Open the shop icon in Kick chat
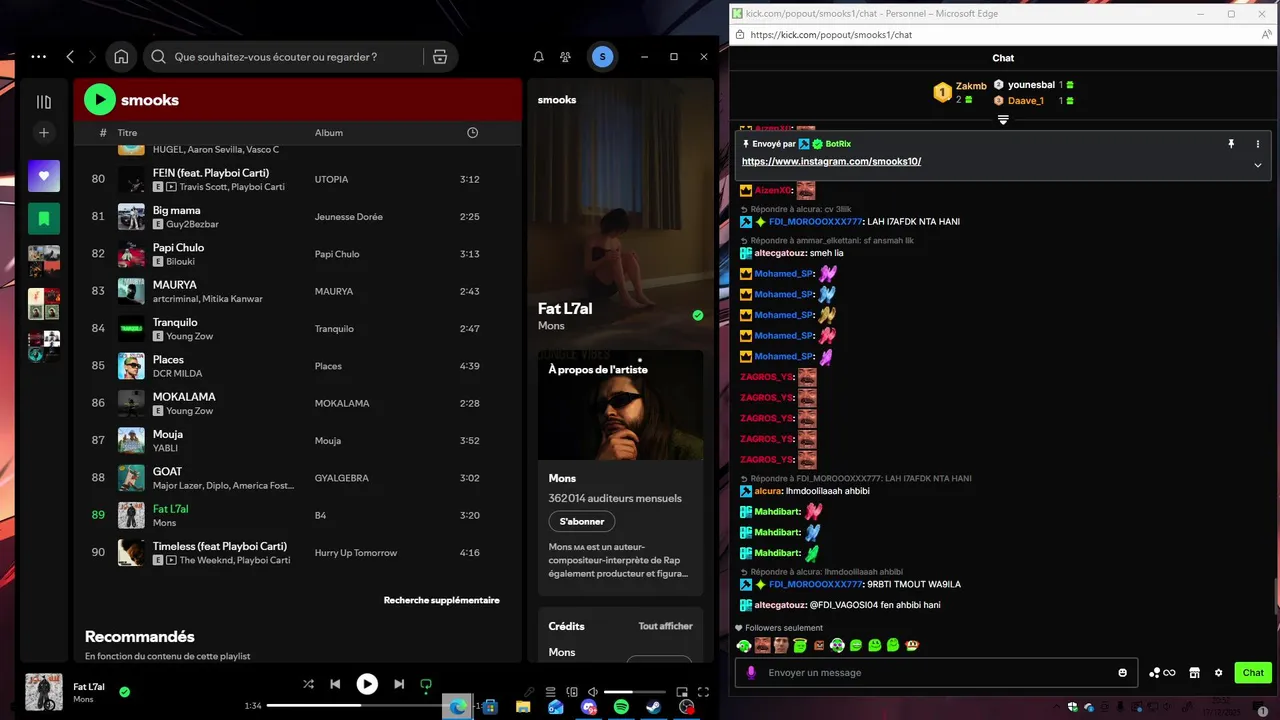1280x720 pixels. tap(1194, 673)
